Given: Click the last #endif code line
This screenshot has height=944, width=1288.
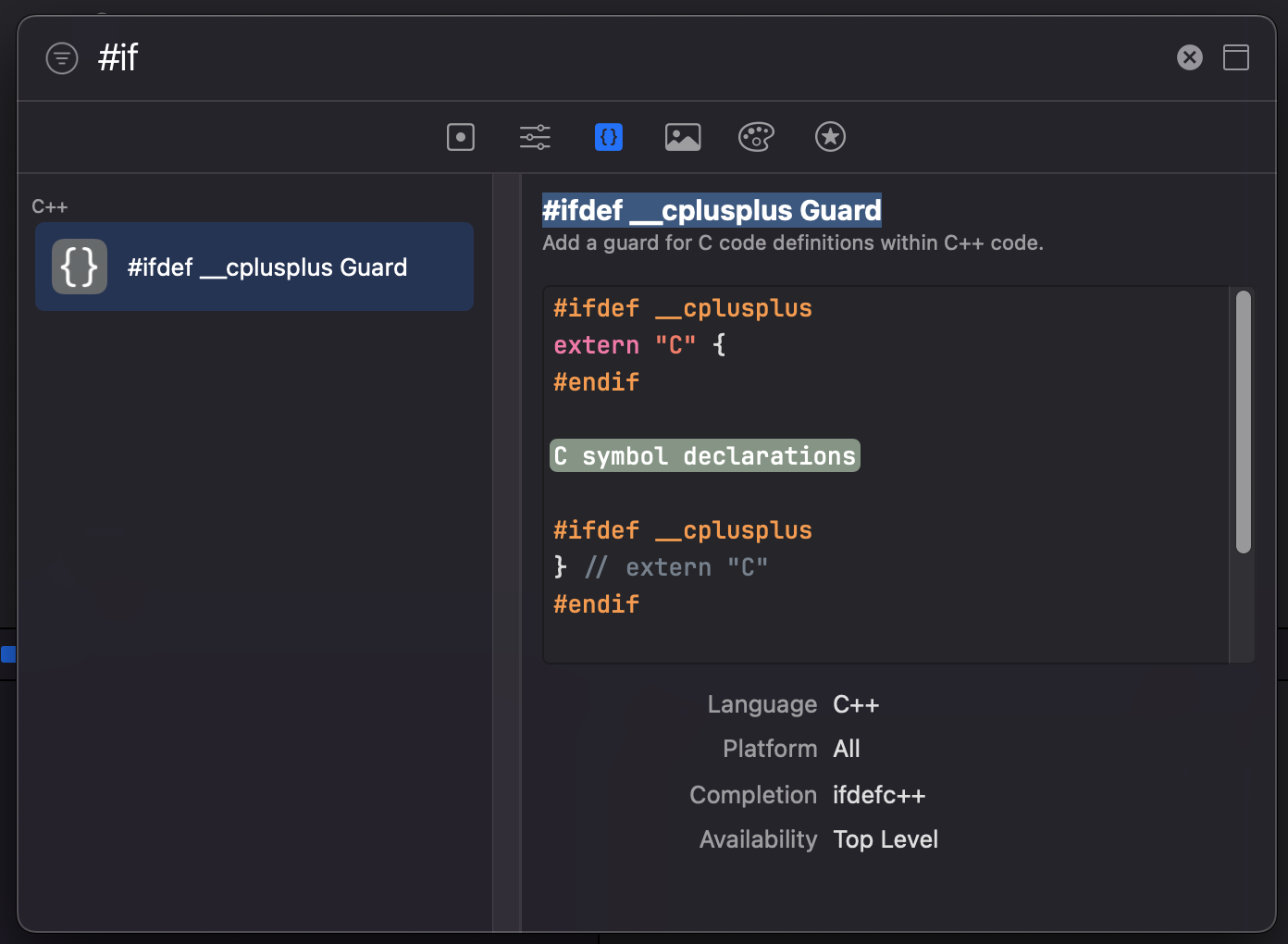Looking at the screenshot, I should click(596, 604).
